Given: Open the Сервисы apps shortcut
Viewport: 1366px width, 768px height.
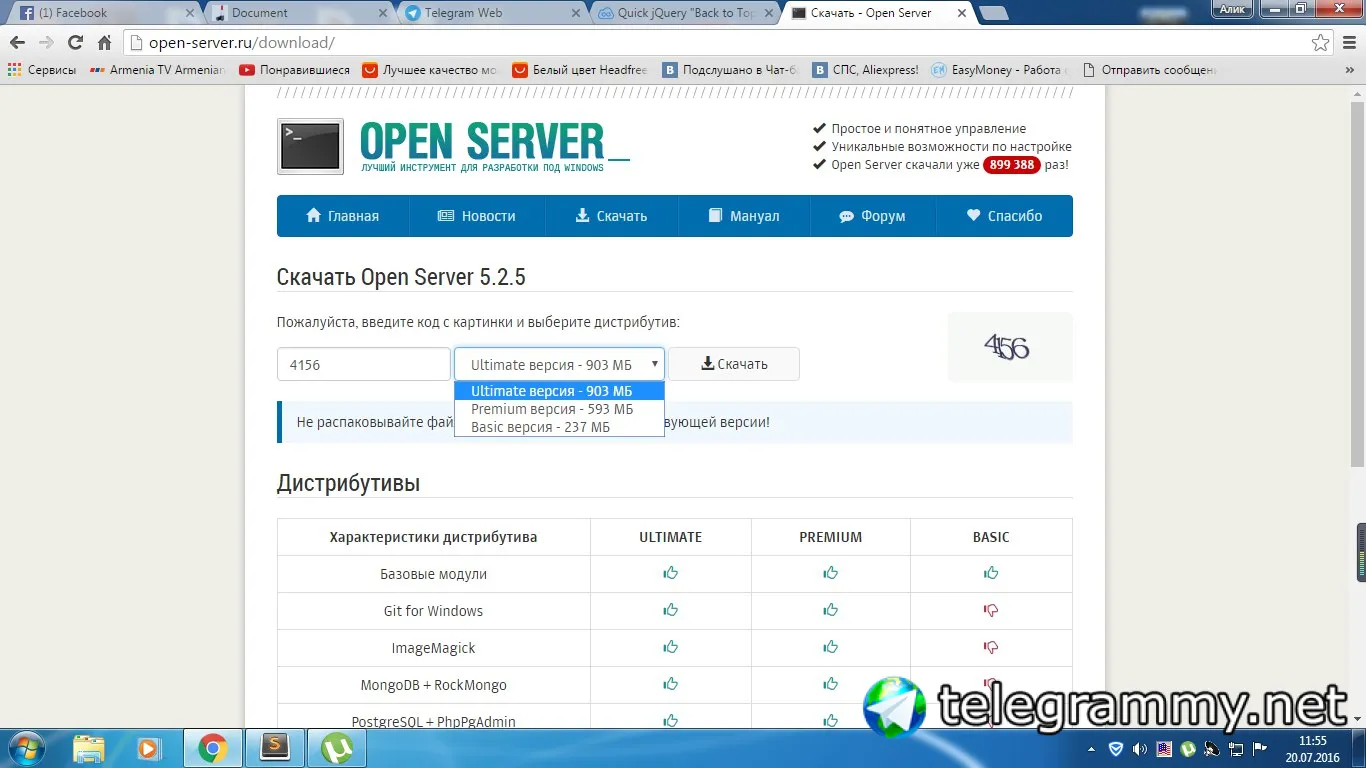Looking at the screenshot, I should tap(42, 70).
